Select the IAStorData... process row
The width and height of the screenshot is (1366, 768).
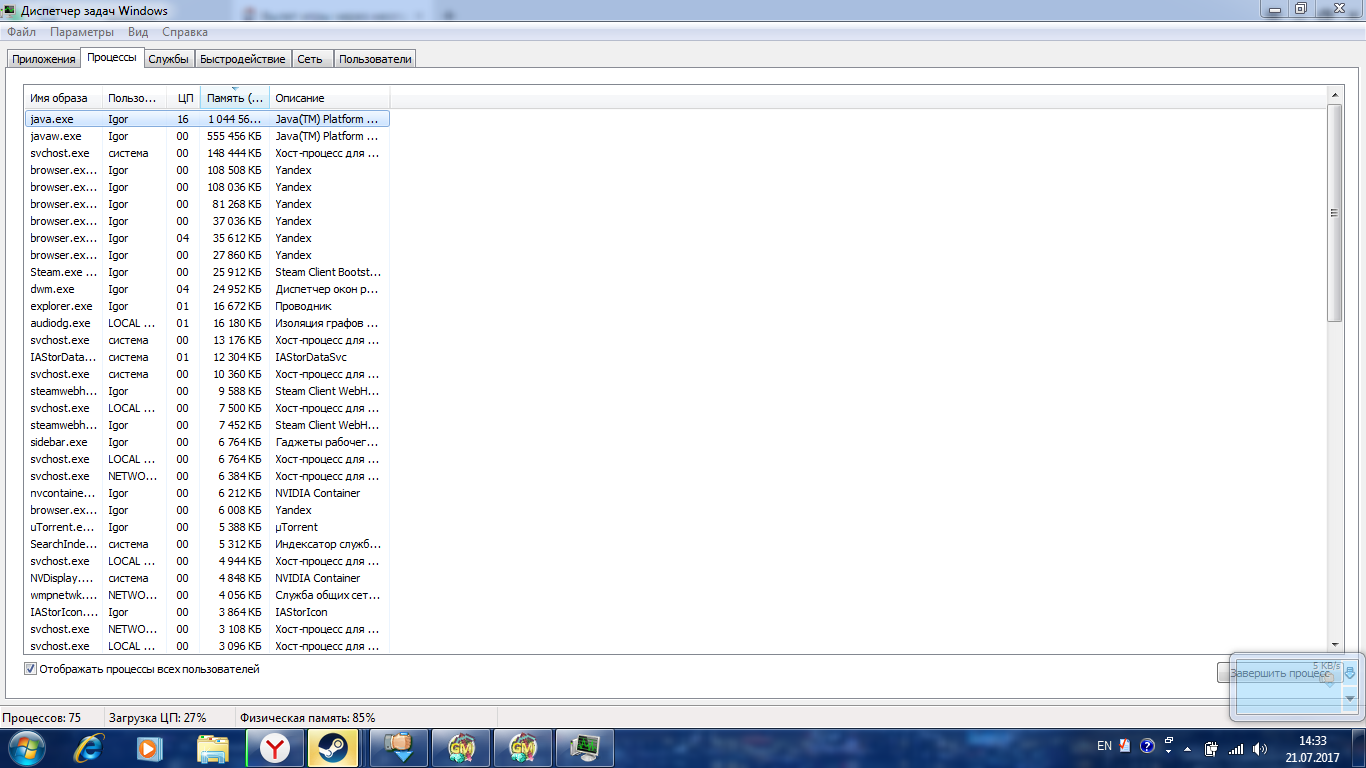(x=207, y=357)
